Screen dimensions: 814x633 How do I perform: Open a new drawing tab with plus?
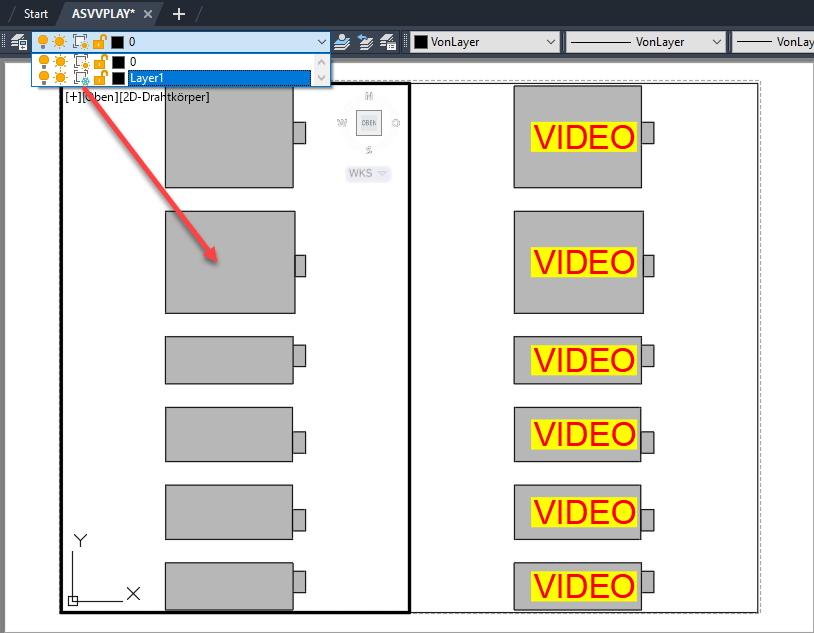tap(179, 14)
